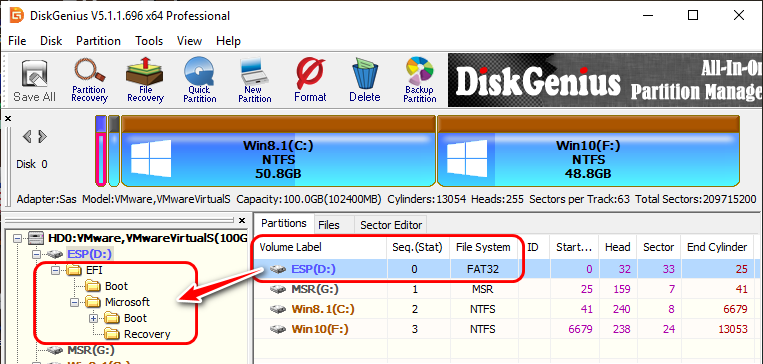Open Partition Recovery tool
Viewport: 763px width, 364px height.
click(89, 81)
